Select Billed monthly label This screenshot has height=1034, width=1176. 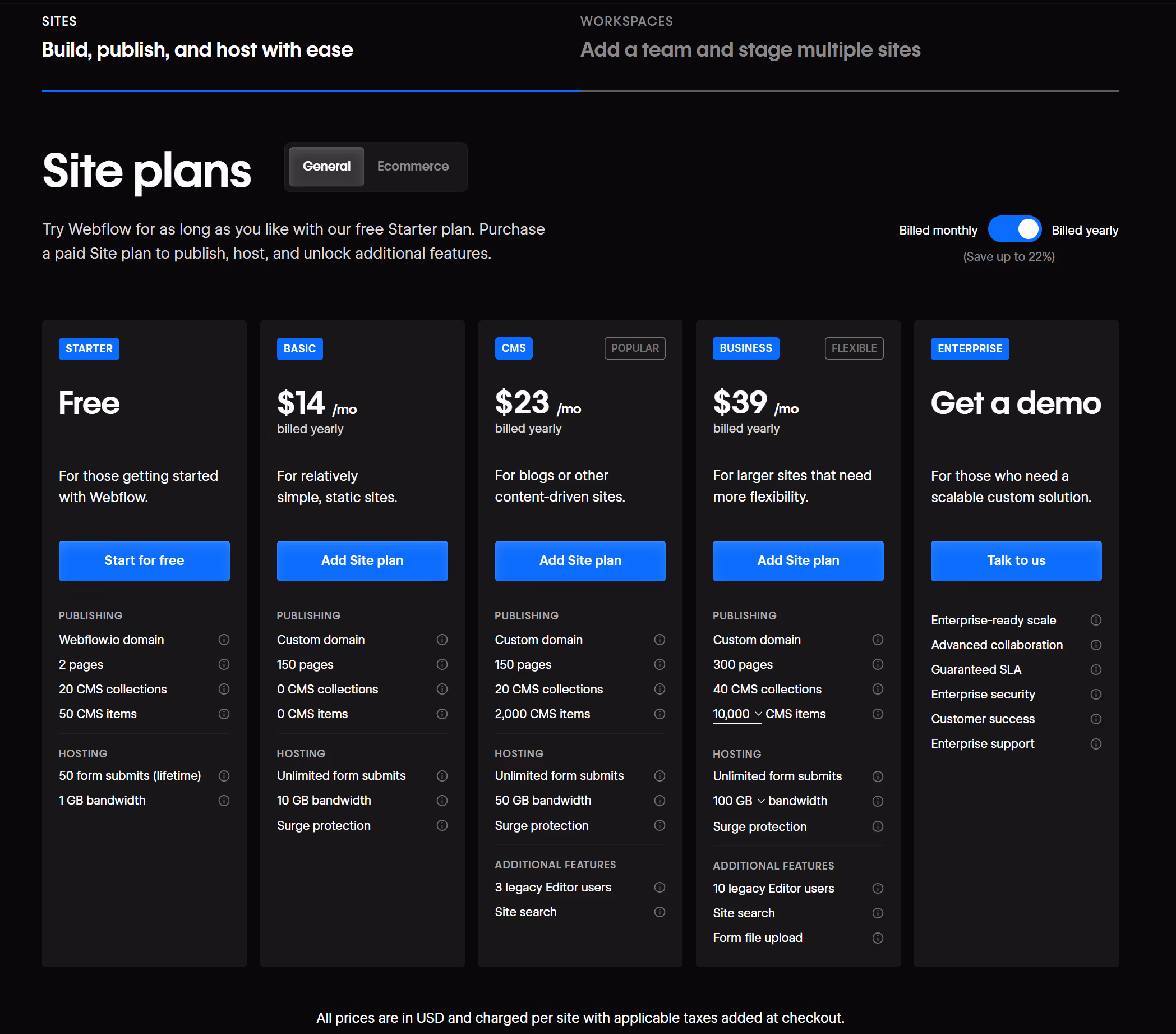938,230
